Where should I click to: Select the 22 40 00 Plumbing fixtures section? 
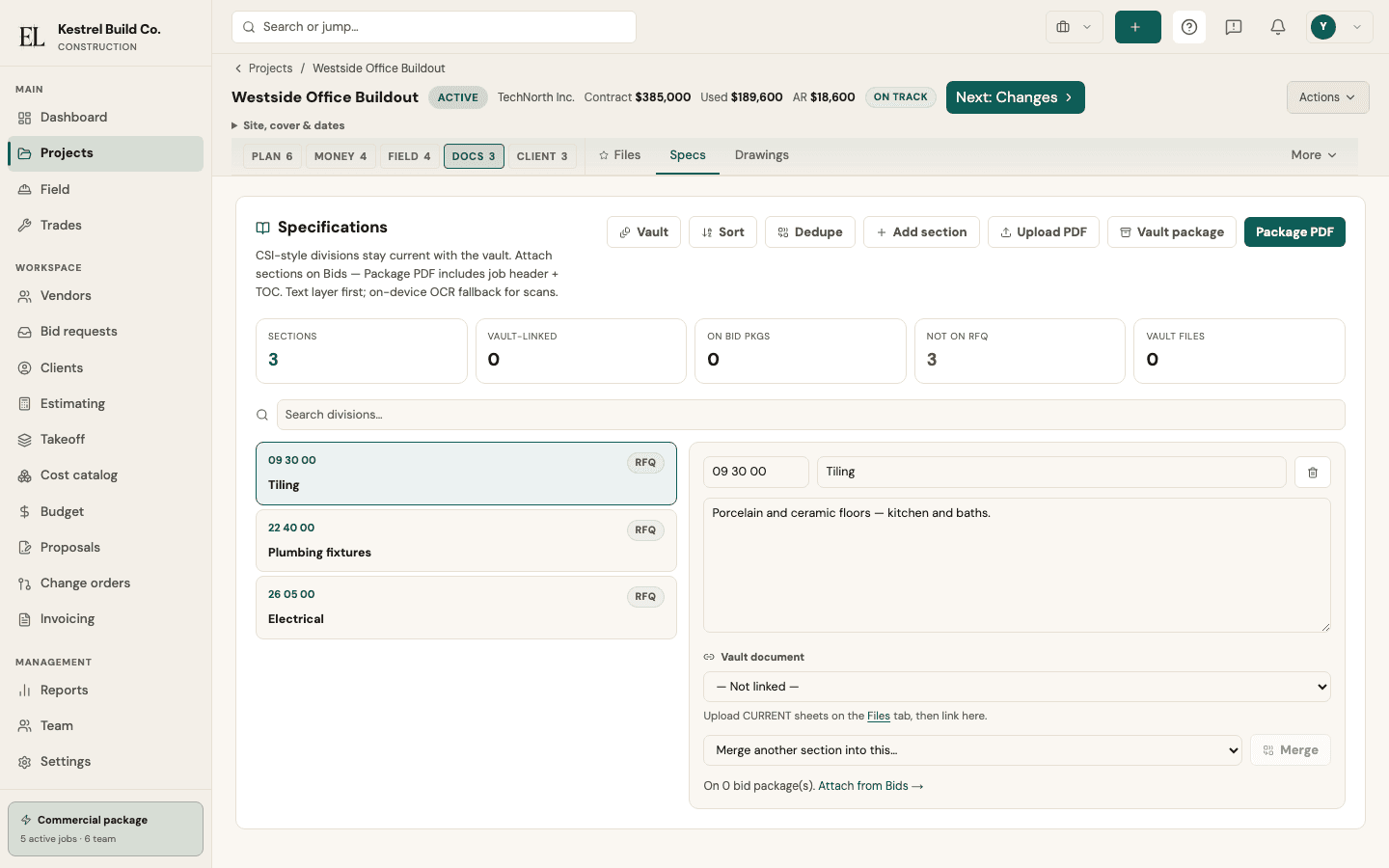[x=466, y=540]
